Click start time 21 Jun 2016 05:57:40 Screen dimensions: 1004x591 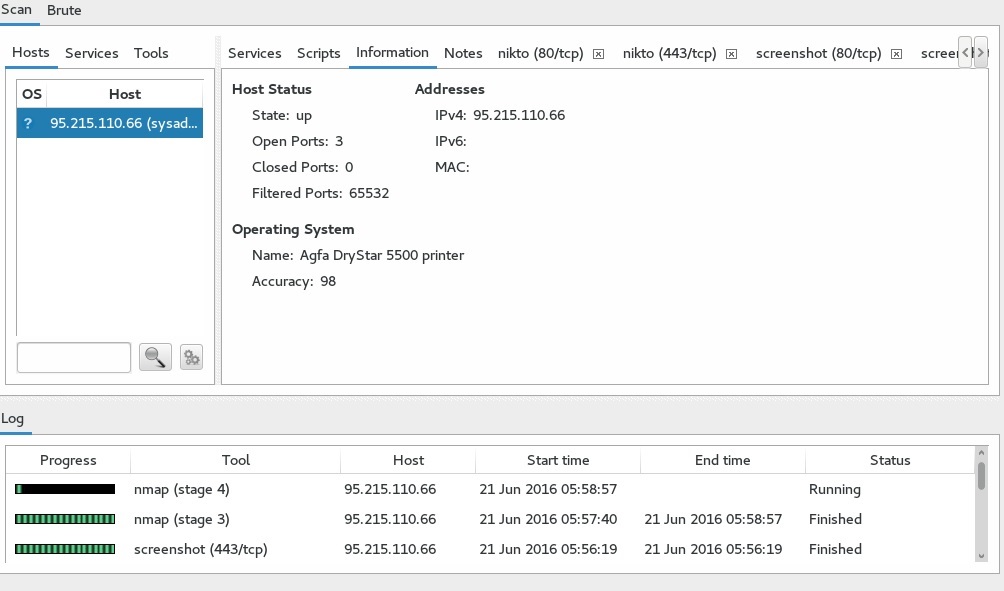tap(548, 519)
